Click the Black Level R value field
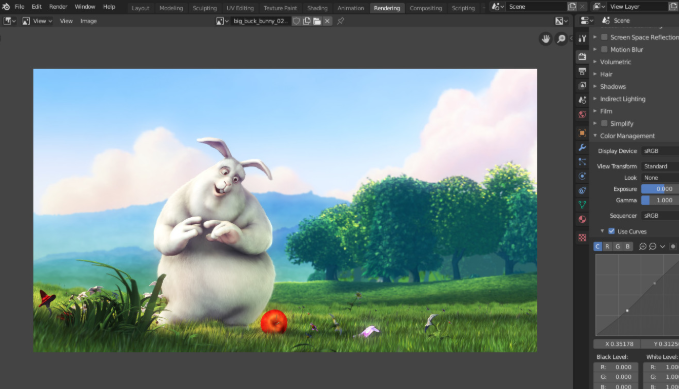679x389 pixels. 616,367
